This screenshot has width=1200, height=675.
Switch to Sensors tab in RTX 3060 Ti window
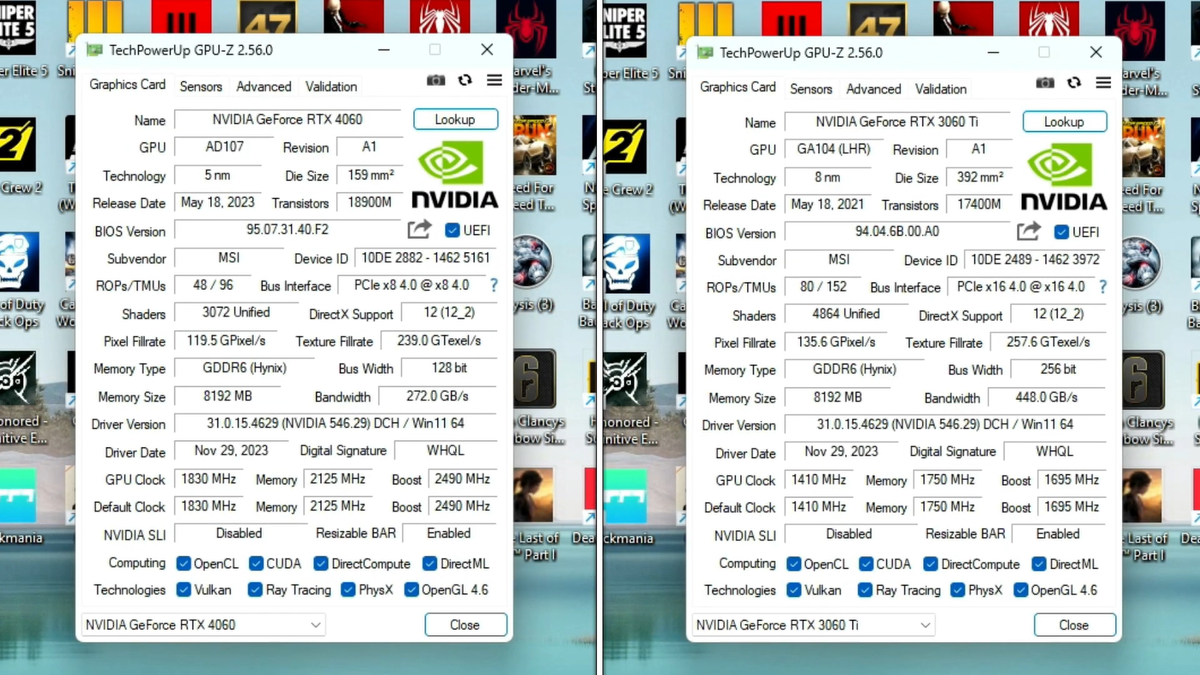pos(811,89)
